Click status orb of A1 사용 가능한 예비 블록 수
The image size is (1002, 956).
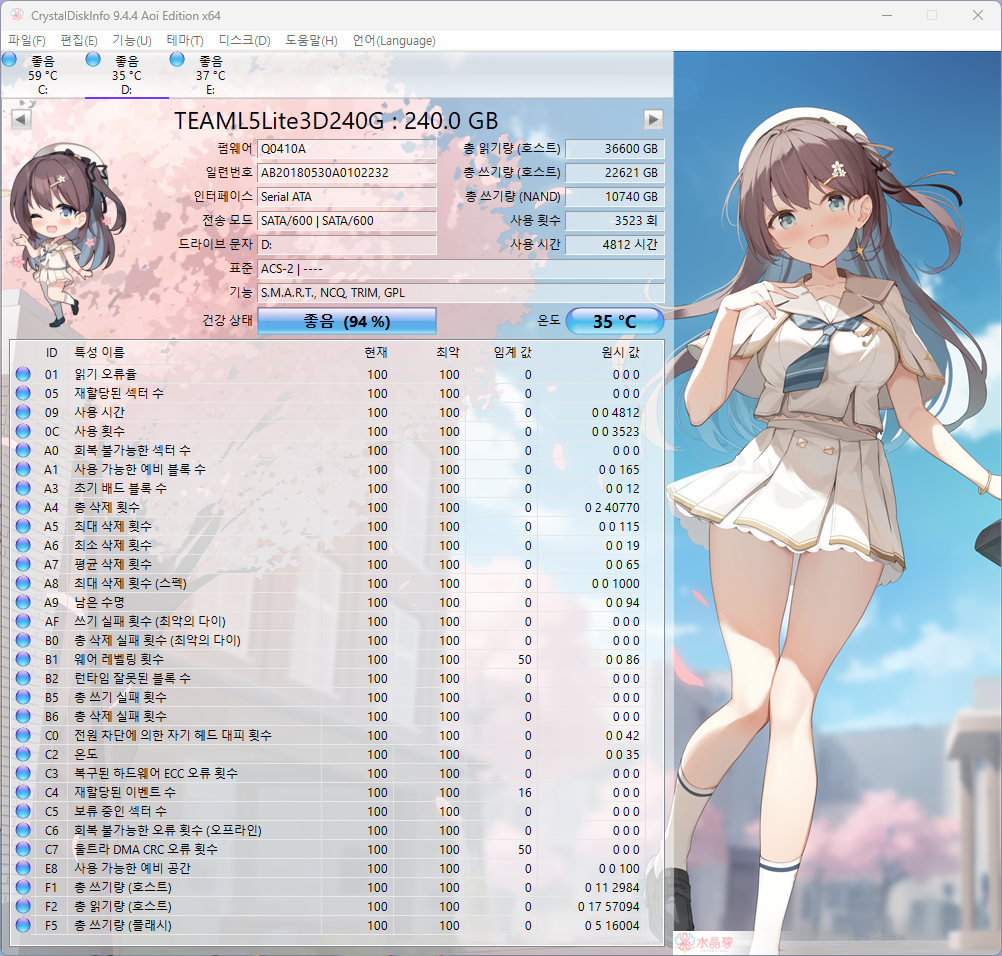click(23, 469)
